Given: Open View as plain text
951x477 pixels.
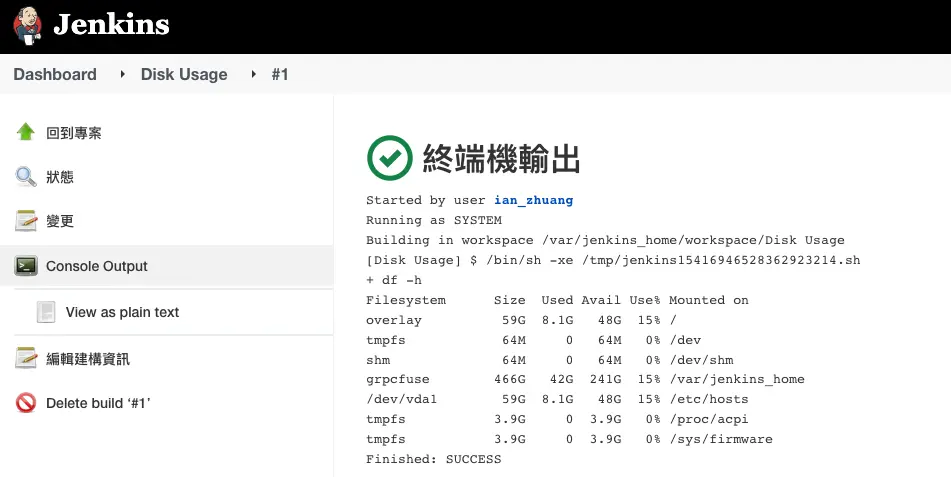Looking at the screenshot, I should coord(122,312).
